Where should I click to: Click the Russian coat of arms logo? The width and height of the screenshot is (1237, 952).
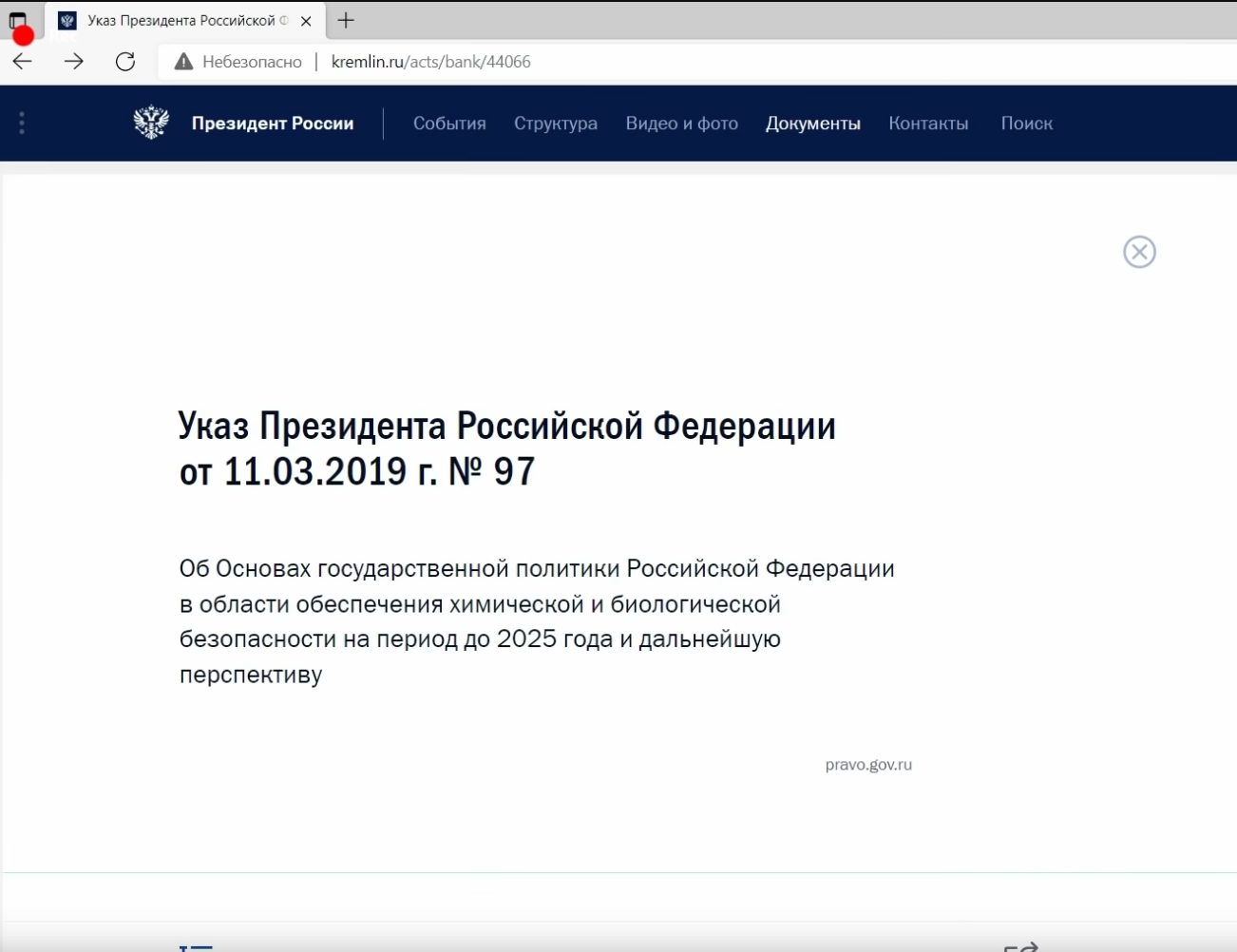tap(151, 123)
